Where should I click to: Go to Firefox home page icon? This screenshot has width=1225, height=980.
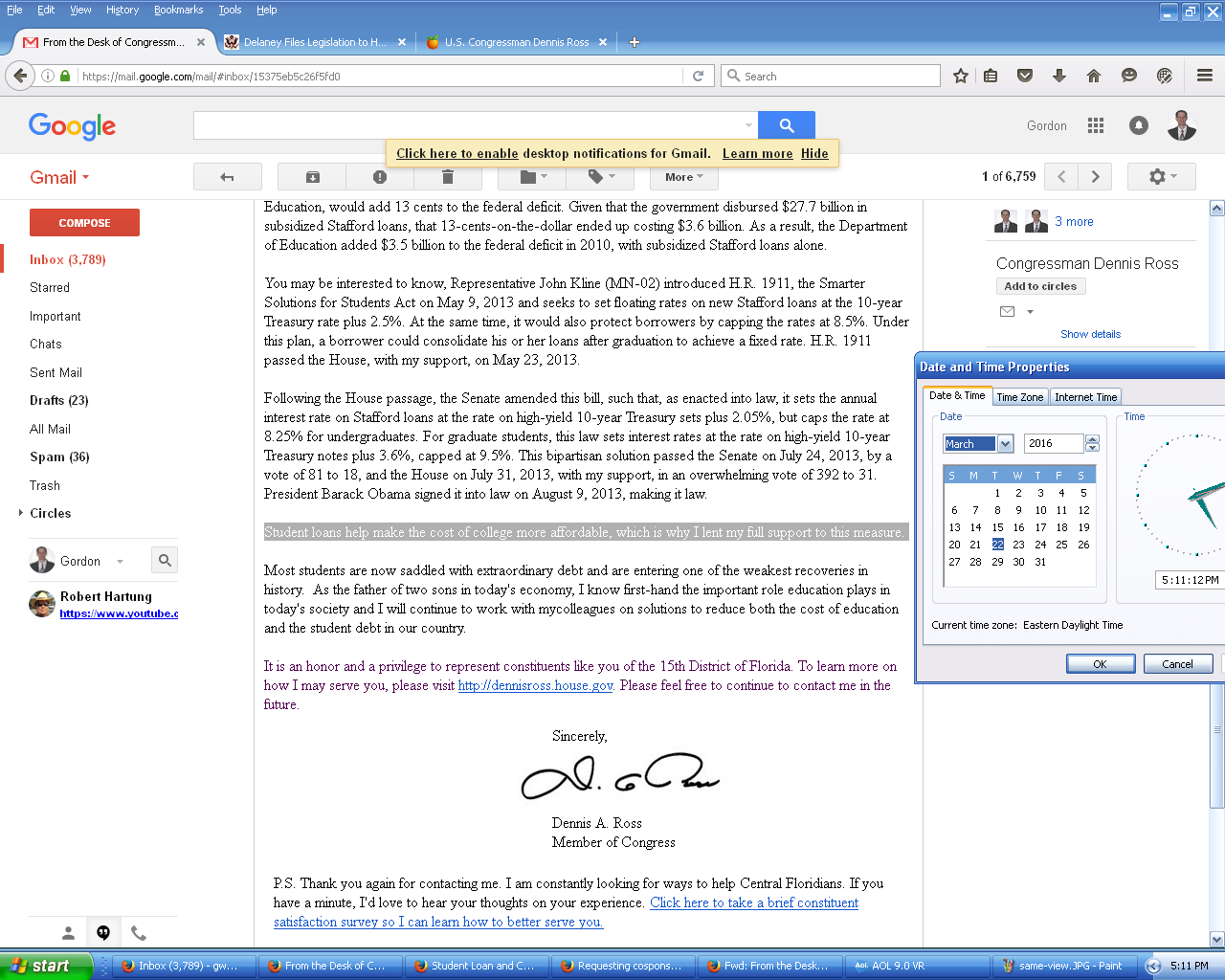(1094, 76)
